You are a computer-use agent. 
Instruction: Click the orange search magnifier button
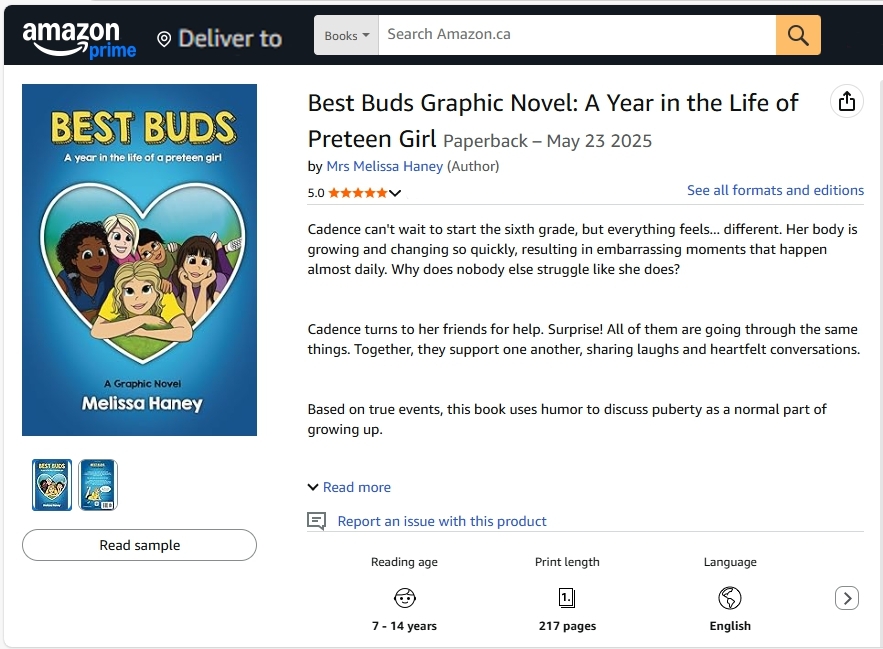tap(798, 35)
